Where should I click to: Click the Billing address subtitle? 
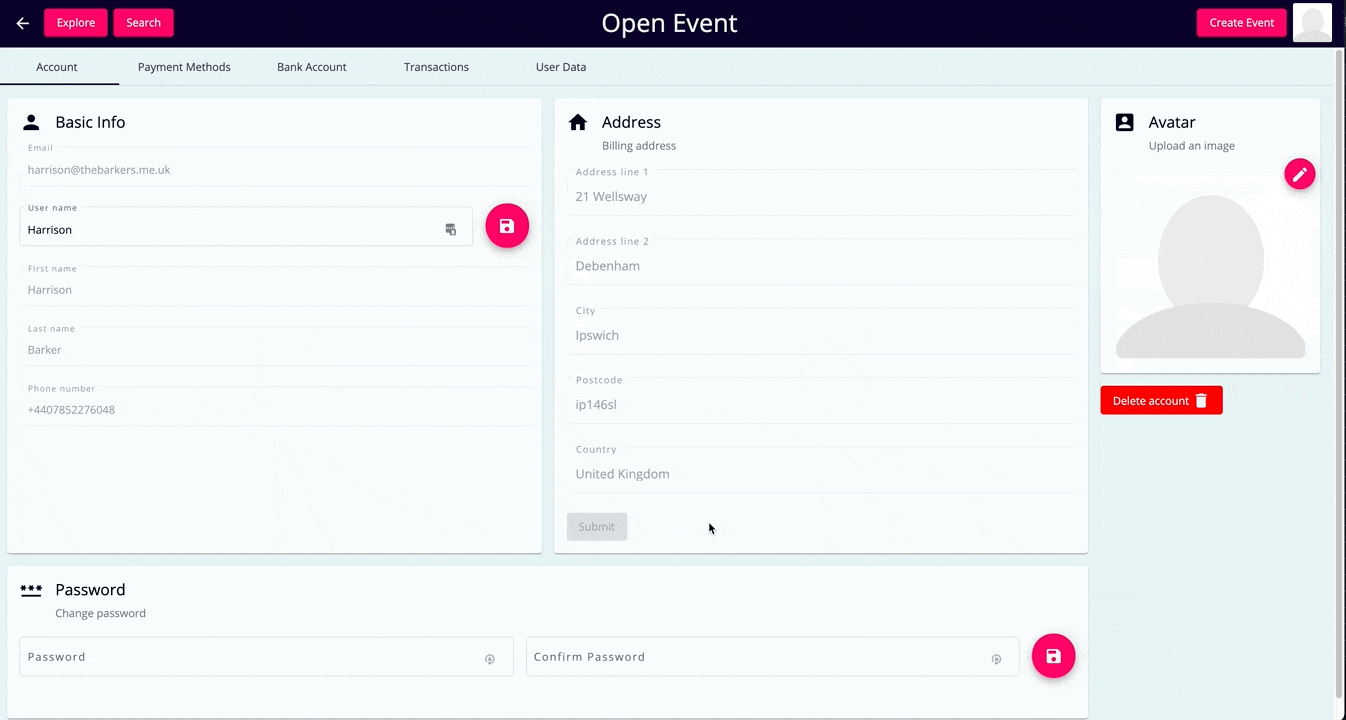coord(639,146)
